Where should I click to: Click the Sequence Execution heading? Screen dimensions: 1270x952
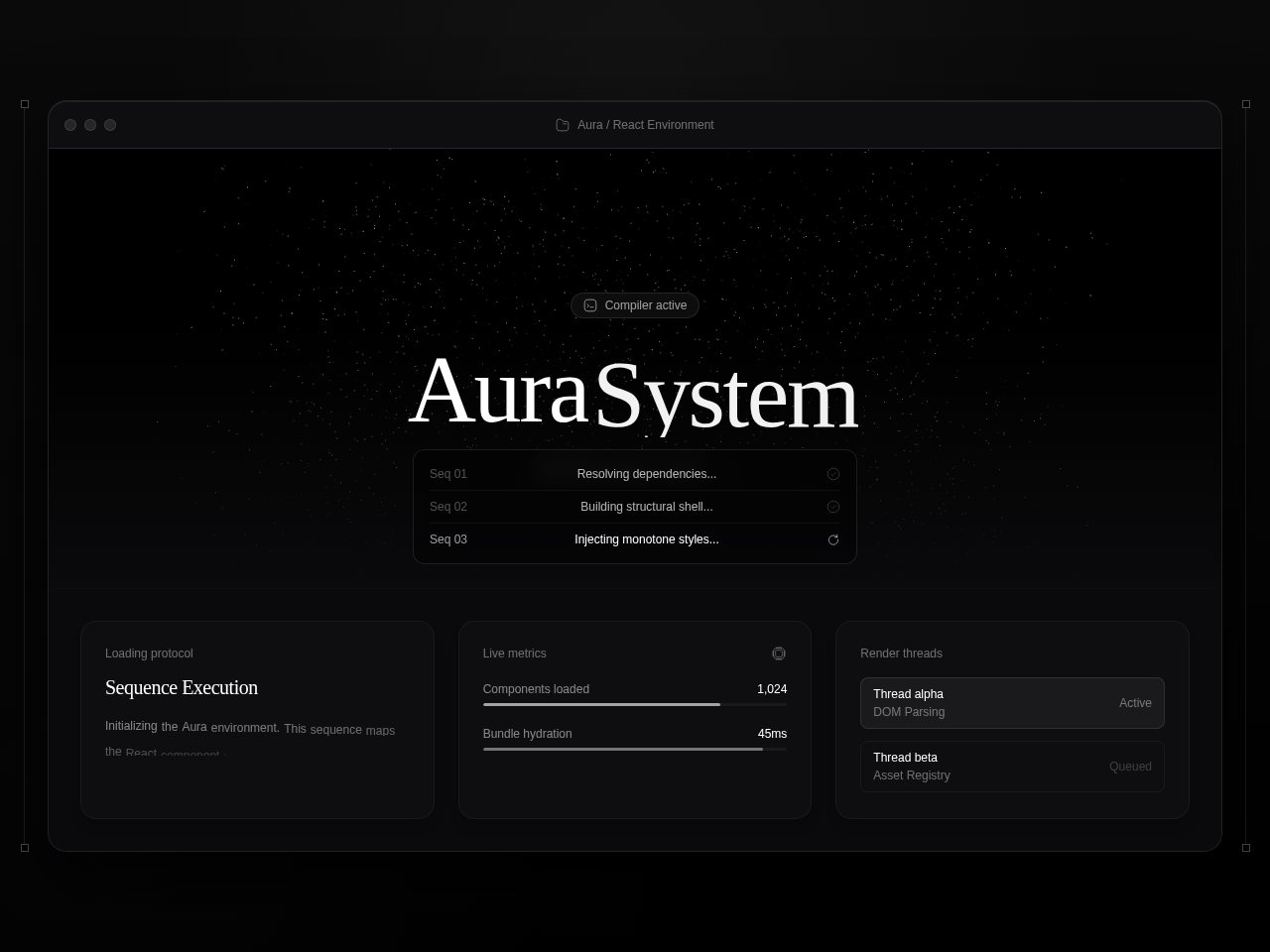(x=182, y=687)
